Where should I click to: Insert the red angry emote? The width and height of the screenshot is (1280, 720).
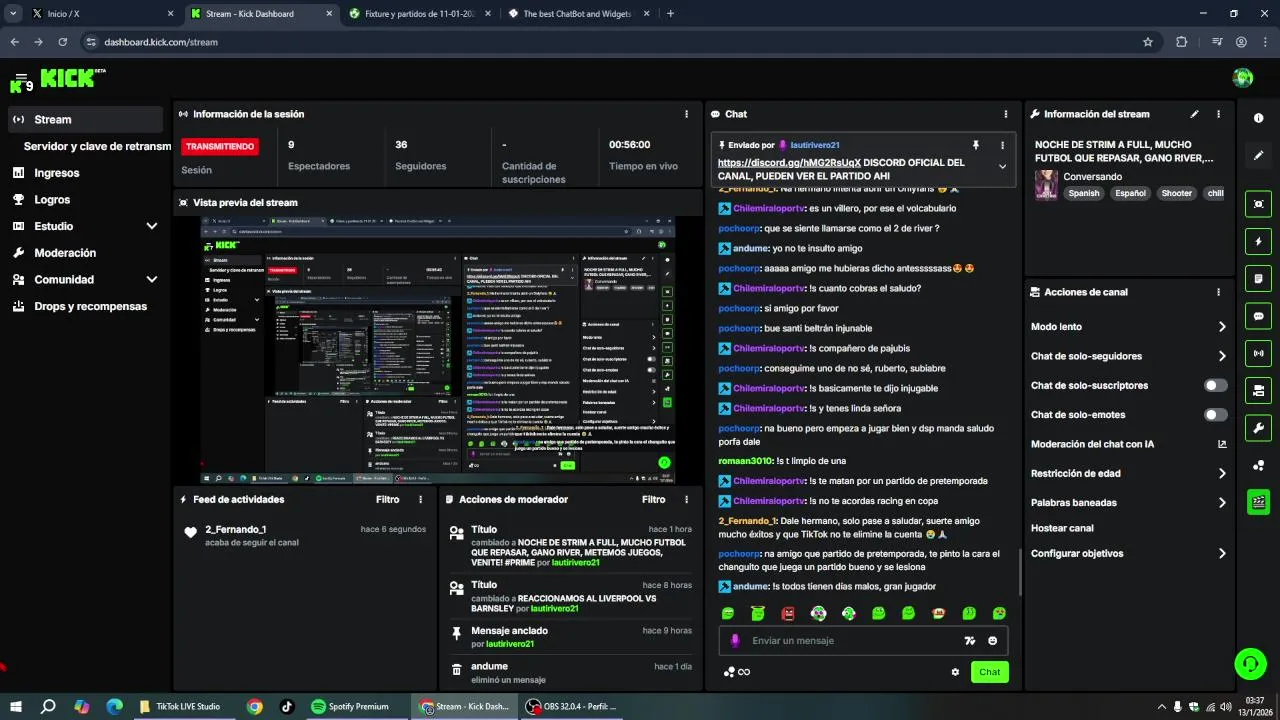[x=788, y=613]
